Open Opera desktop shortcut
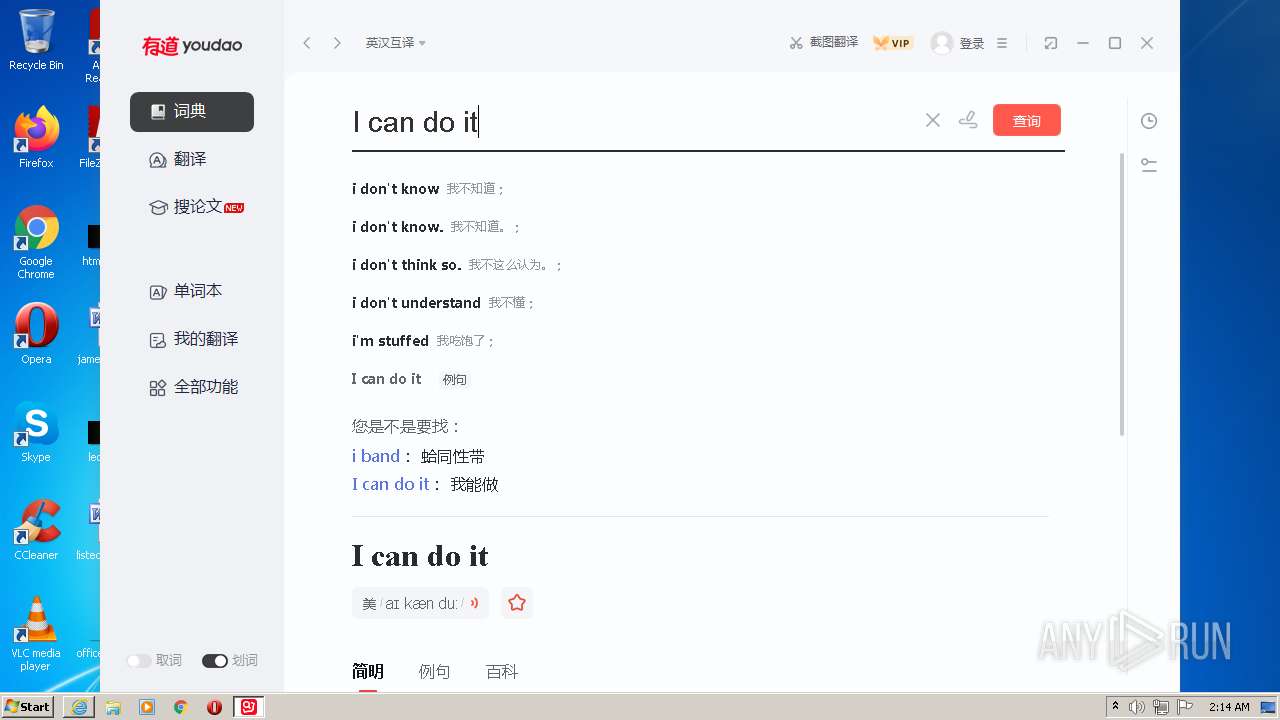The image size is (1280, 720). tap(36, 334)
